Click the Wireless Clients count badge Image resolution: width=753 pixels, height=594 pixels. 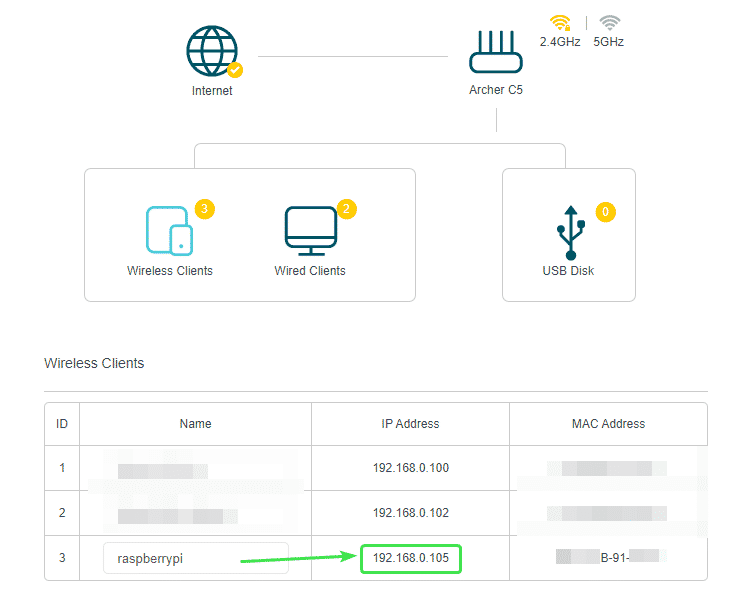coord(205,209)
